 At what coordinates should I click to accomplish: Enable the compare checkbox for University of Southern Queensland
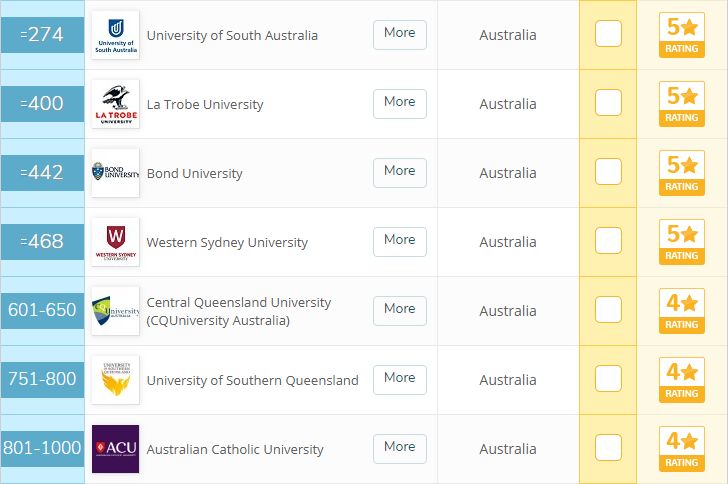(608, 379)
